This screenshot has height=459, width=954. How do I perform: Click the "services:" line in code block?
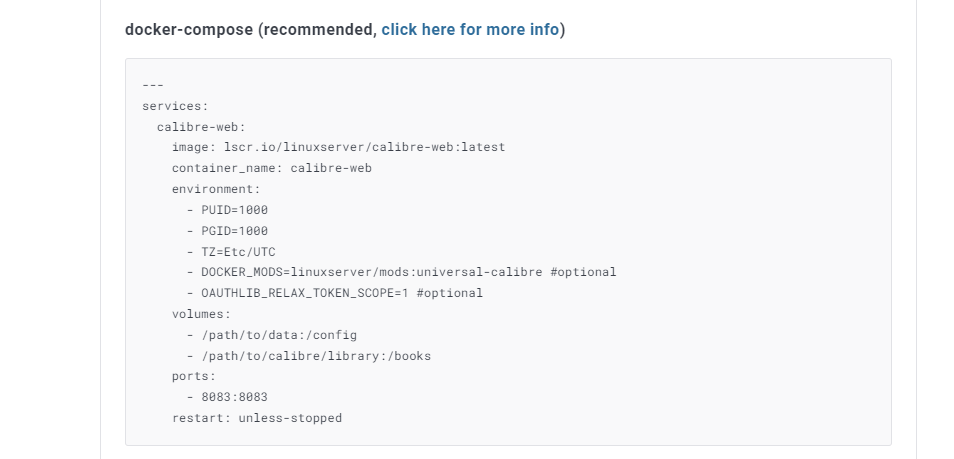point(175,106)
